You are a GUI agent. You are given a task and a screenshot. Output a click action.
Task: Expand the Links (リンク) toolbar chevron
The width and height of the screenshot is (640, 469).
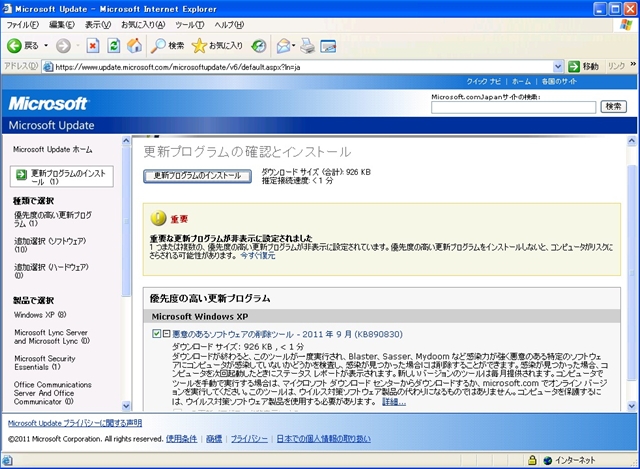633,64
